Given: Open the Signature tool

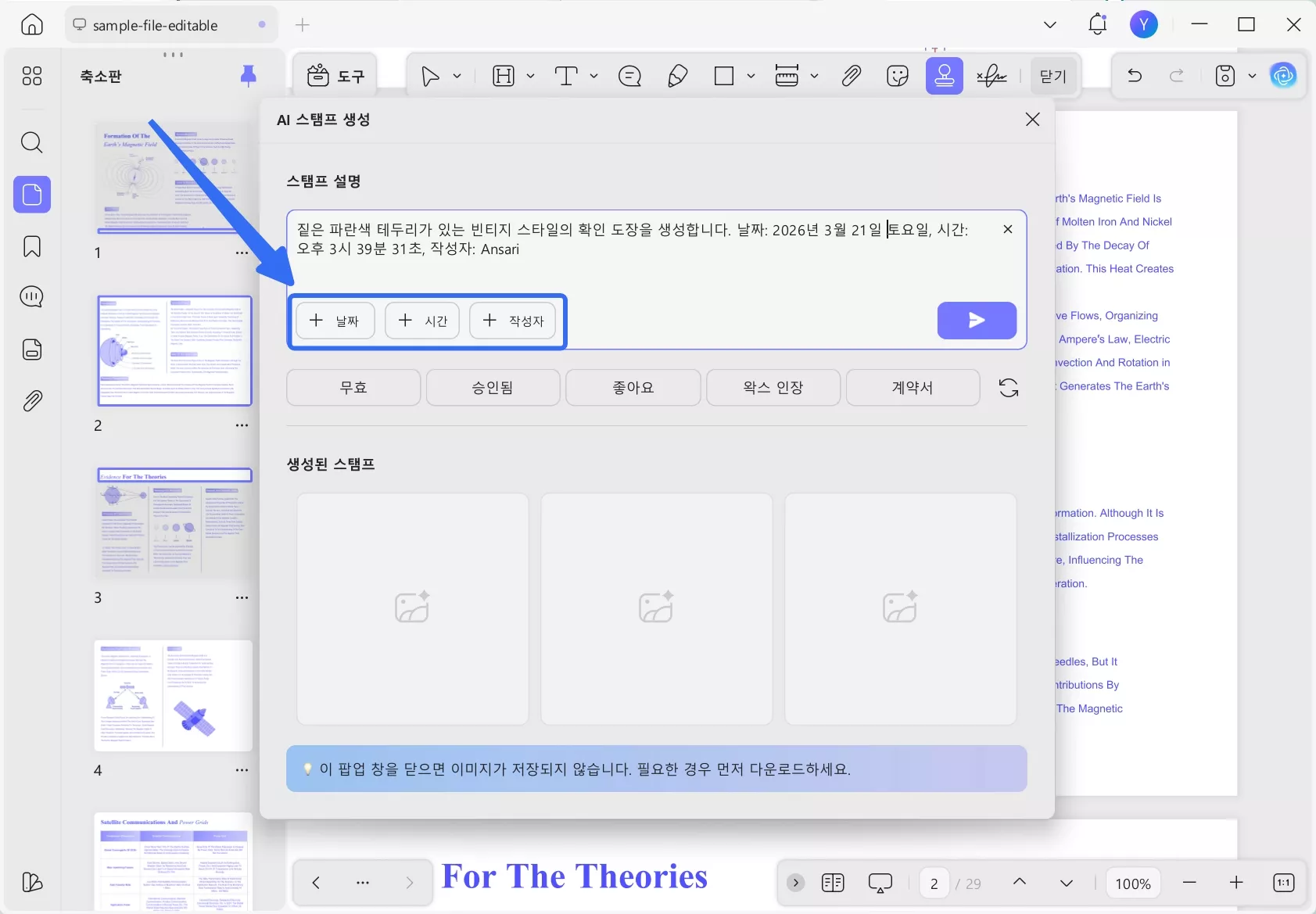Looking at the screenshot, I should tap(991, 76).
